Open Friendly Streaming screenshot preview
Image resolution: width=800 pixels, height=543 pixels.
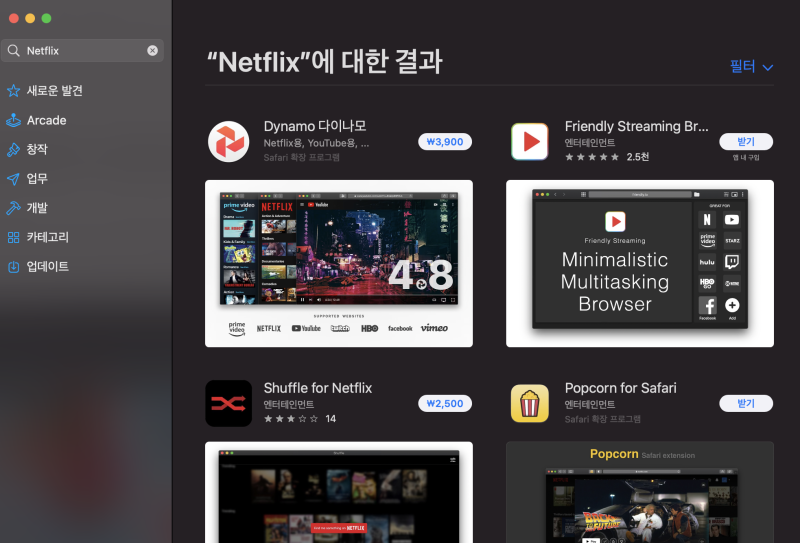tap(640, 263)
